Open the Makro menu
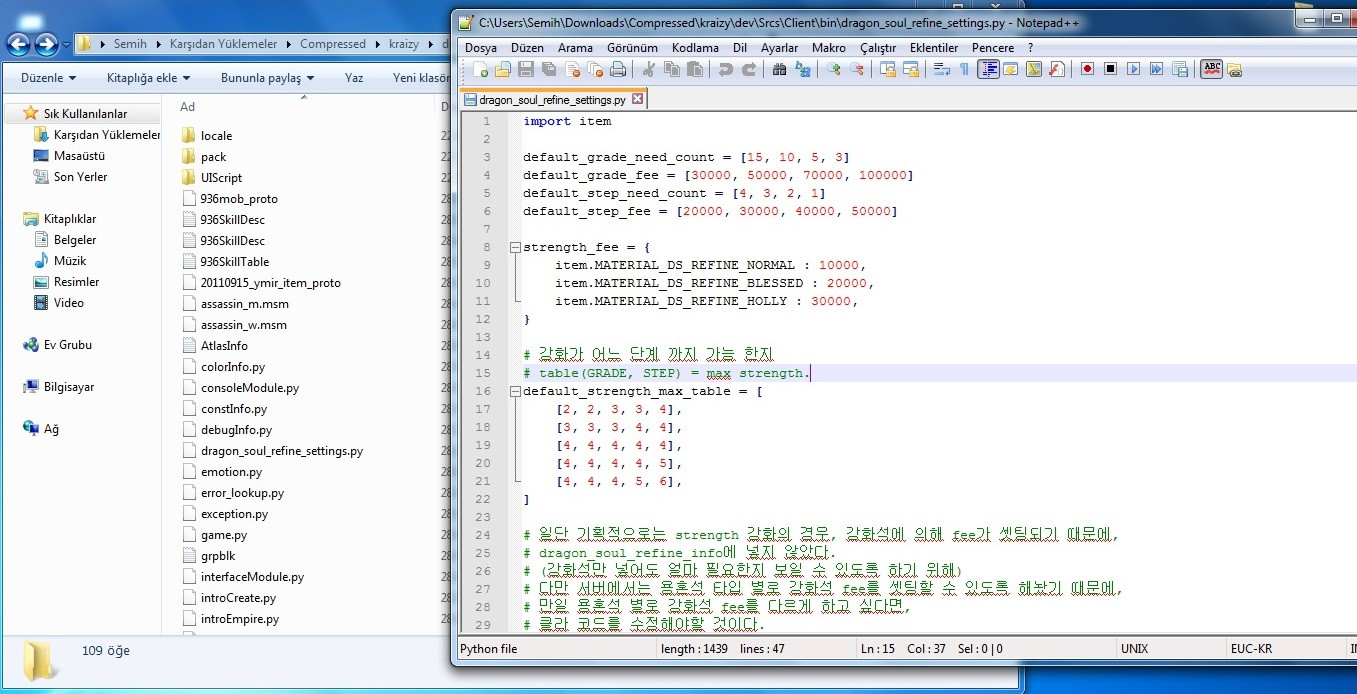Viewport: 1357px width, 694px height. (829, 47)
